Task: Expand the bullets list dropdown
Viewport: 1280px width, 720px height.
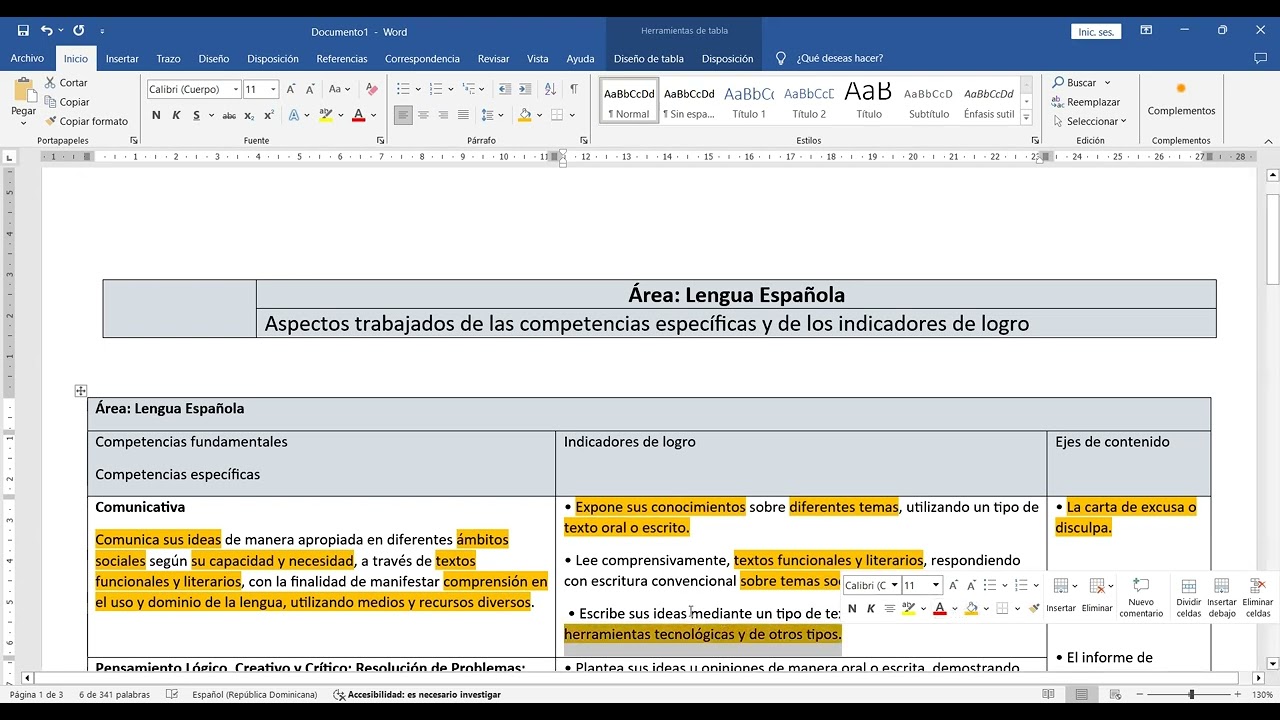Action: [419, 89]
